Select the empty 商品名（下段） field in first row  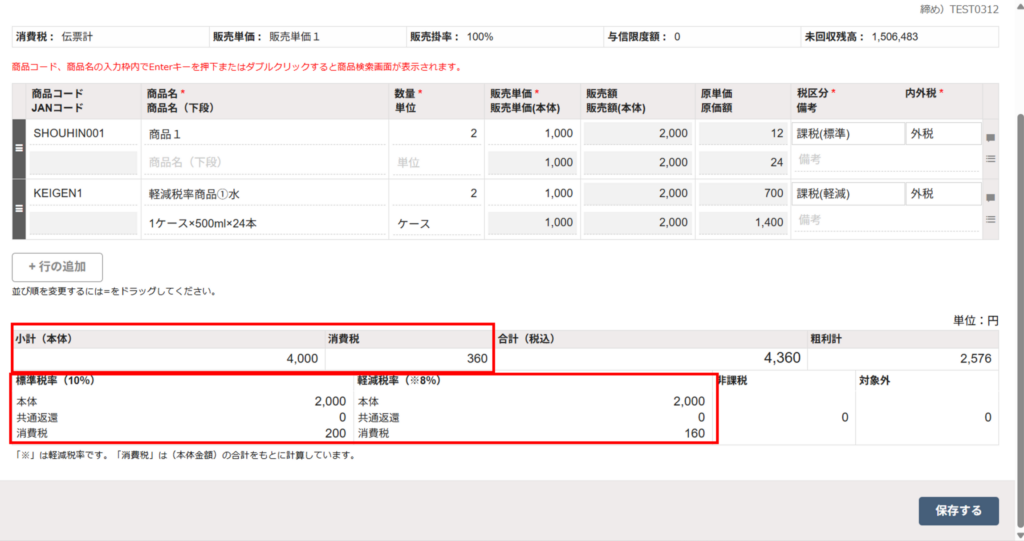click(265, 162)
